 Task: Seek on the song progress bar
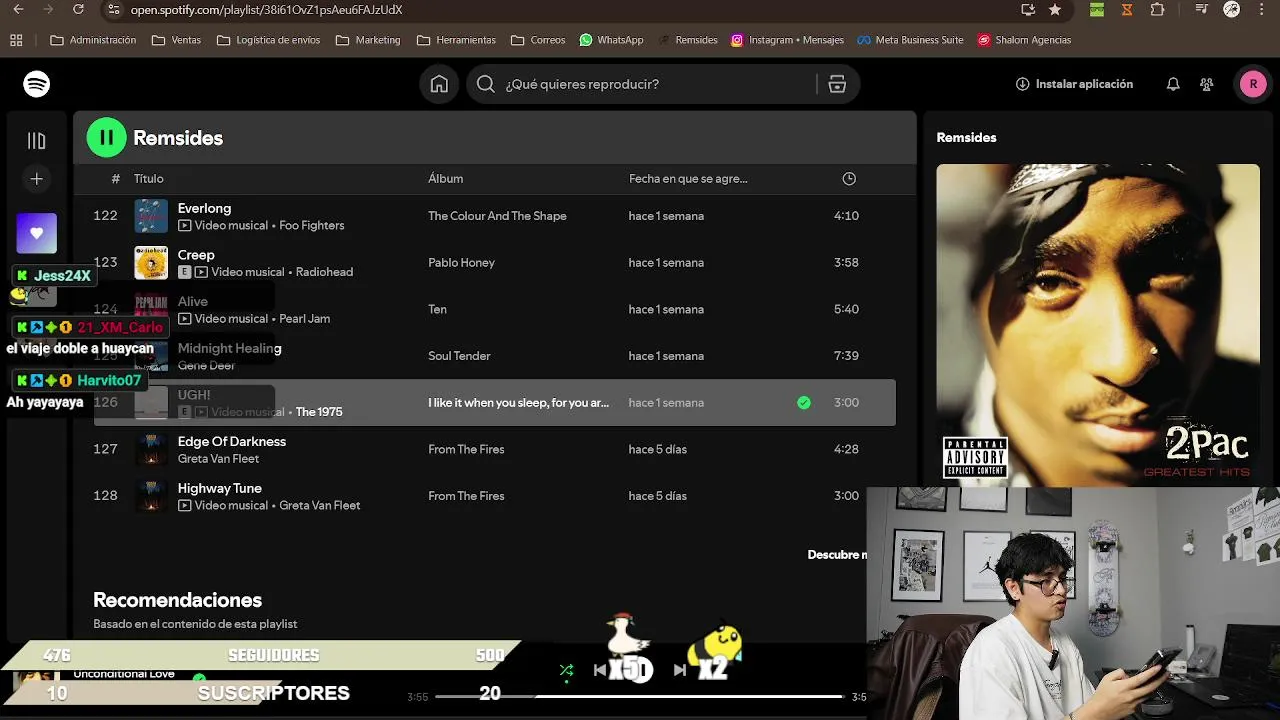point(640,696)
